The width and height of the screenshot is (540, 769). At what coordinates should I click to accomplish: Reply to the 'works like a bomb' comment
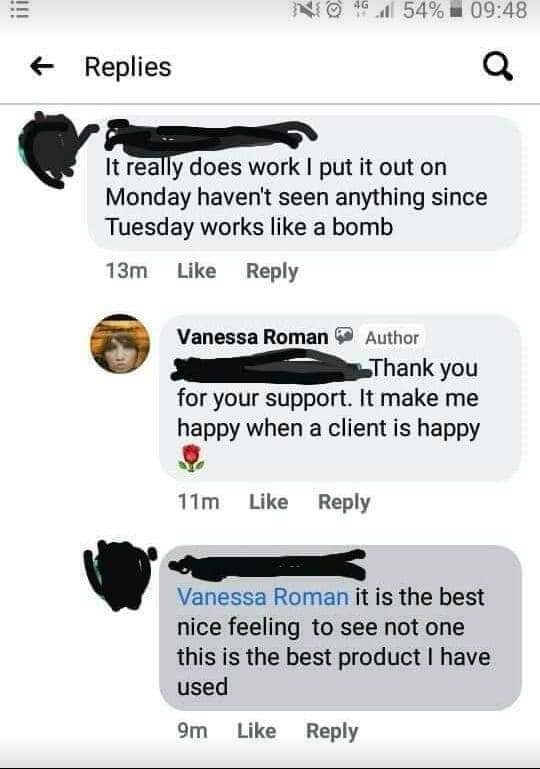click(x=272, y=271)
